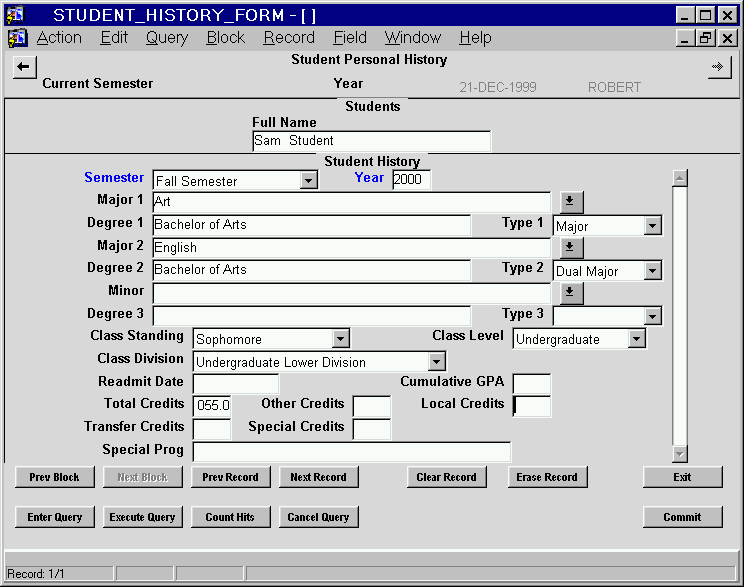Click the empty Degree 3 field
The height and width of the screenshot is (587, 744).
(x=312, y=316)
